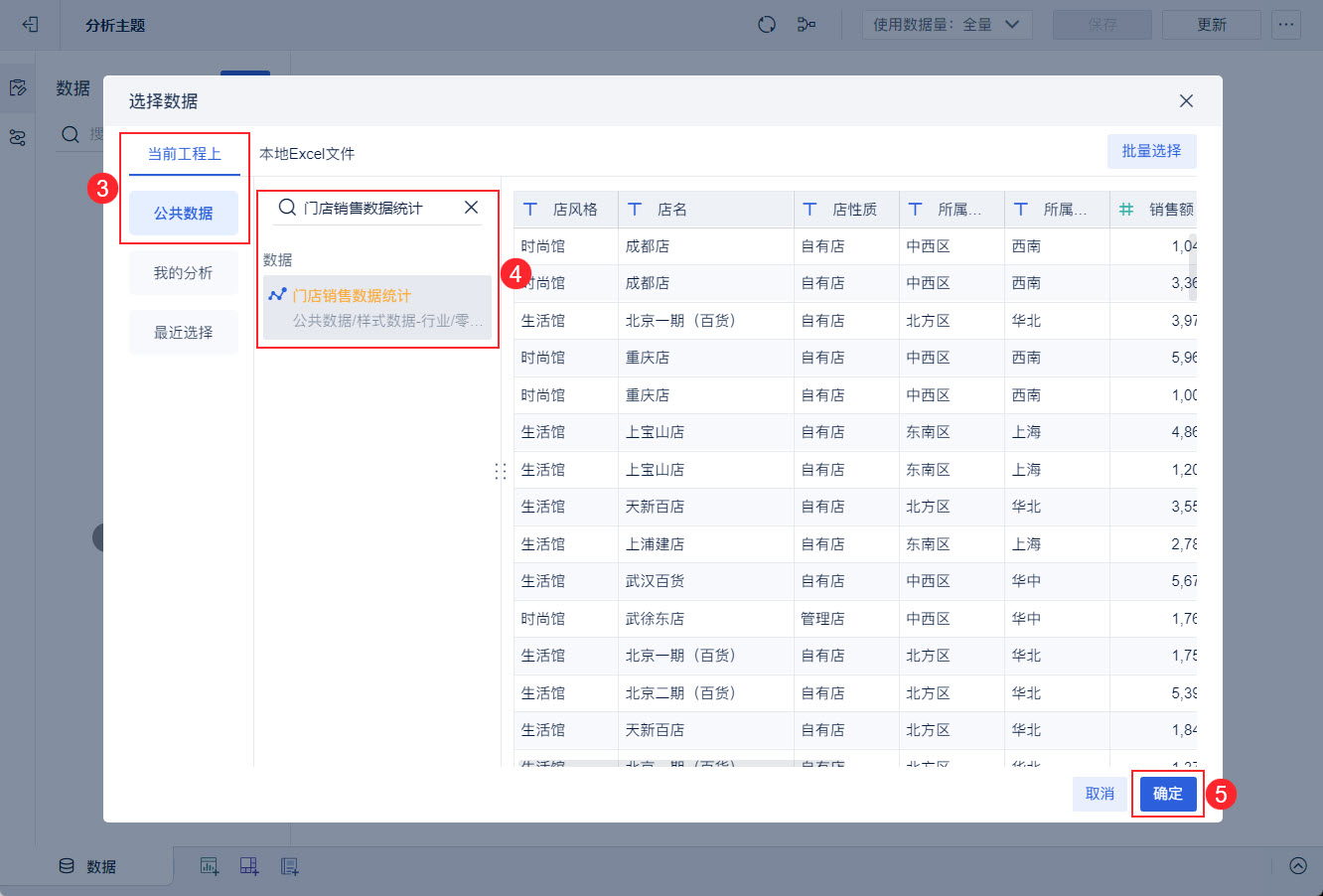This screenshot has height=896, width=1323.
Task: Select the 公共数据 category
Action: [x=184, y=214]
